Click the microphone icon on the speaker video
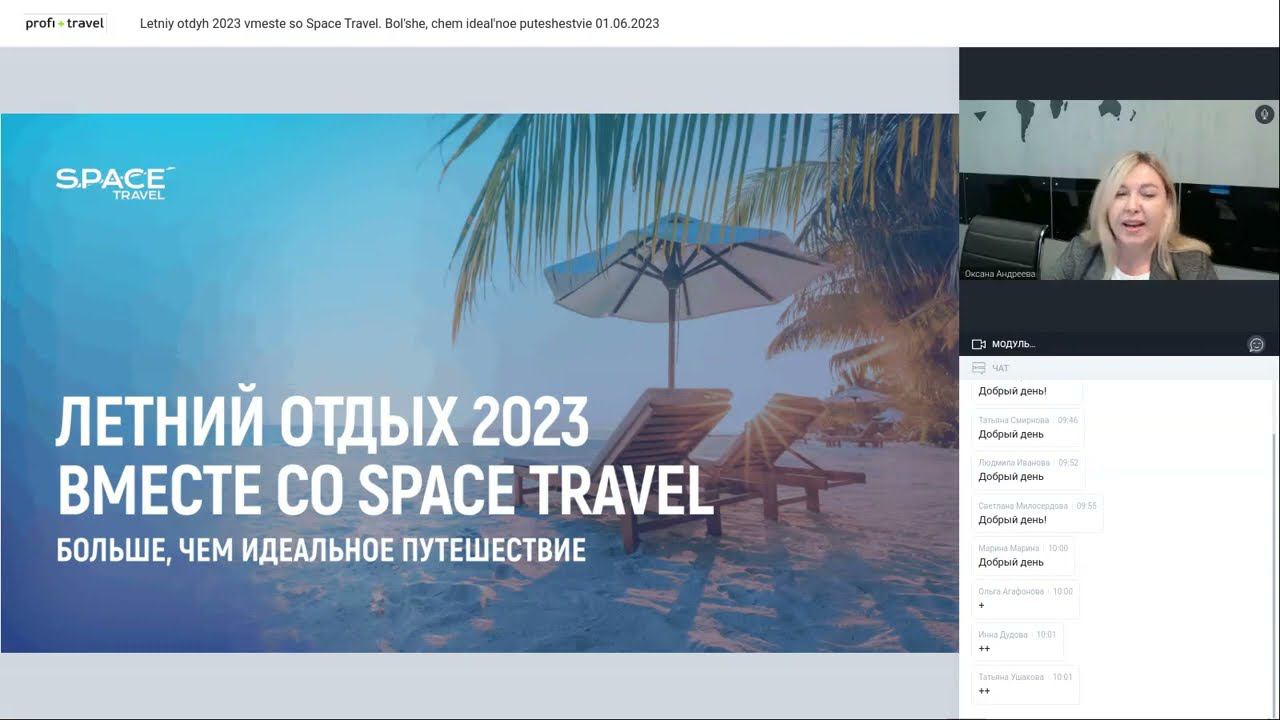Screen dimensions: 1280x720 pyautogui.click(x=1264, y=115)
